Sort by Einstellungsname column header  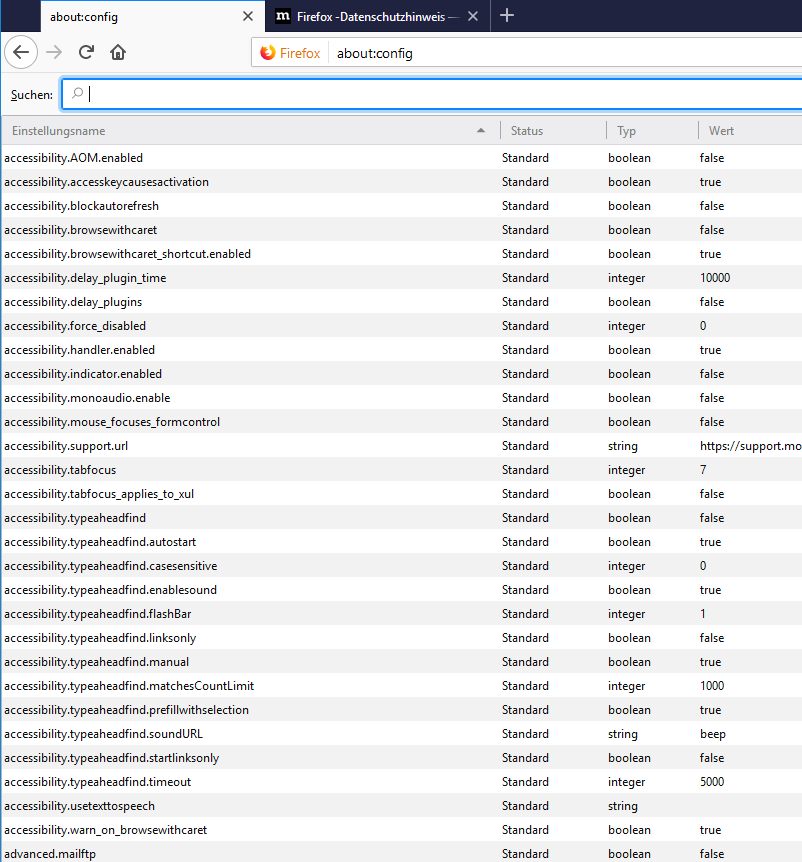pyautogui.click(x=240, y=131)
